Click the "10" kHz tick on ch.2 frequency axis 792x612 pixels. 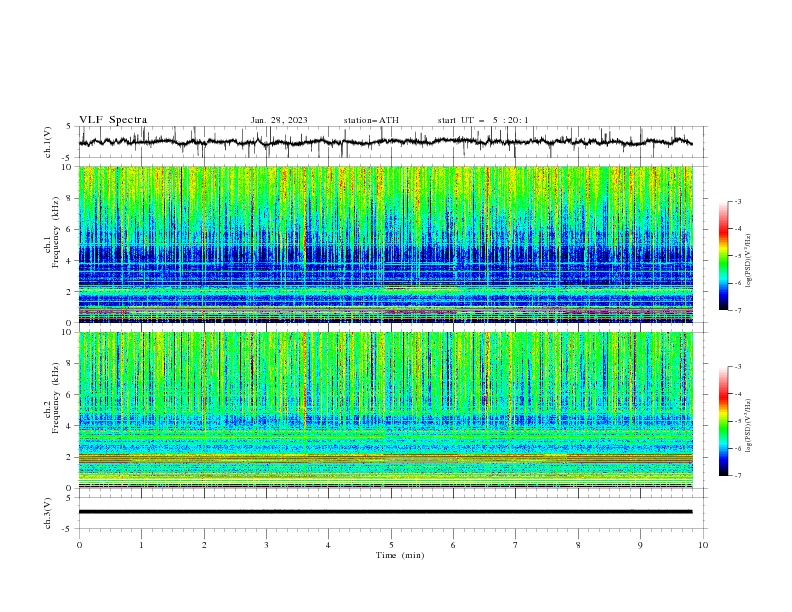point(67,332)
